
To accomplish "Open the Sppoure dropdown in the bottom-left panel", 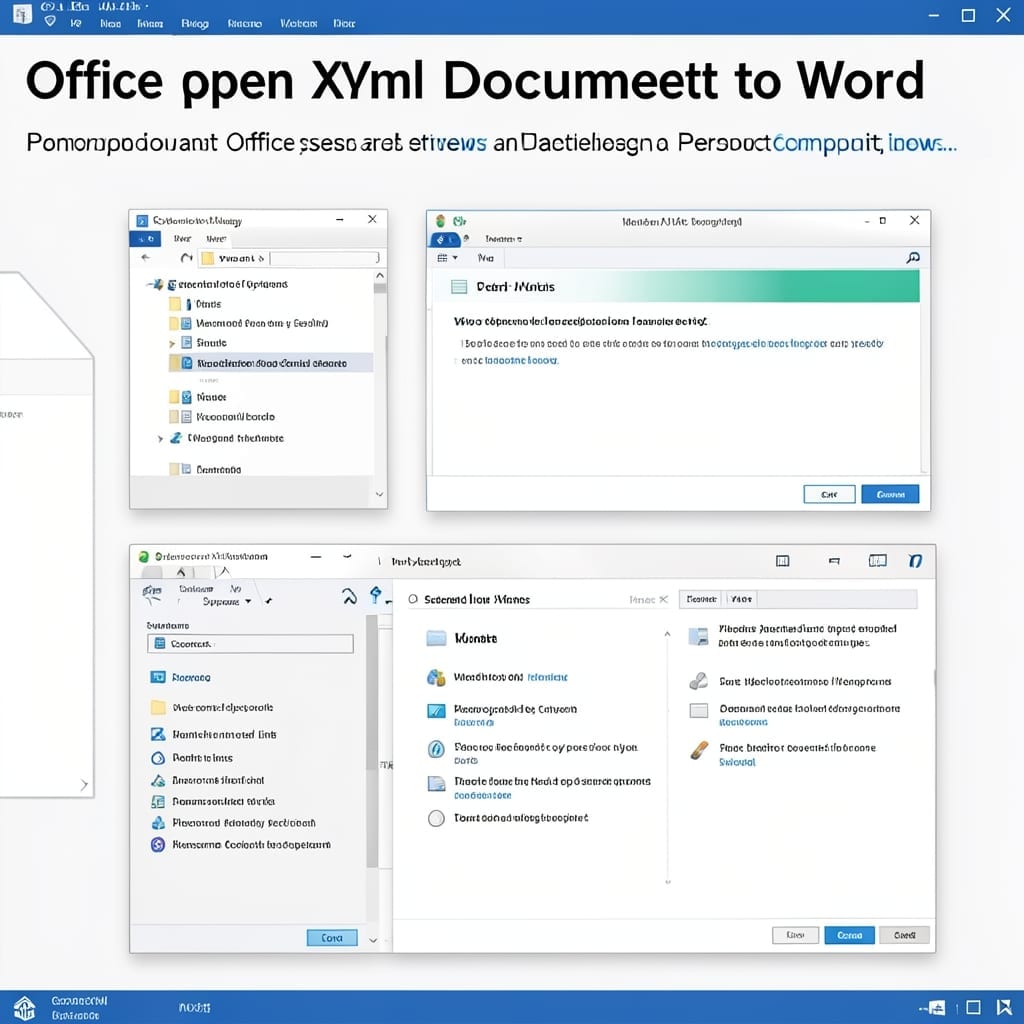I will (x=227, y=601).
